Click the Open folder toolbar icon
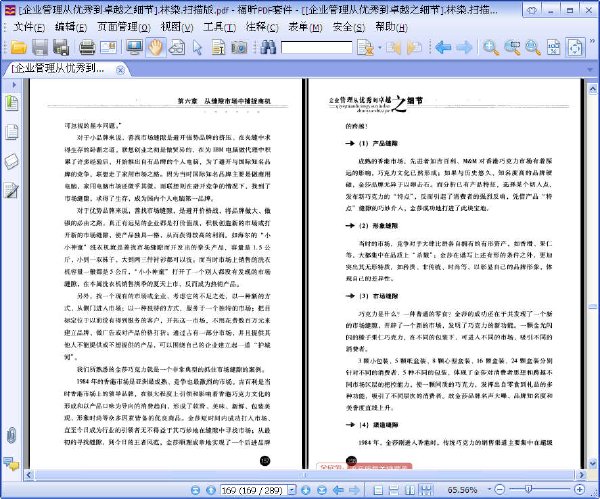This screenshot has width=600, height=499. 18,48
